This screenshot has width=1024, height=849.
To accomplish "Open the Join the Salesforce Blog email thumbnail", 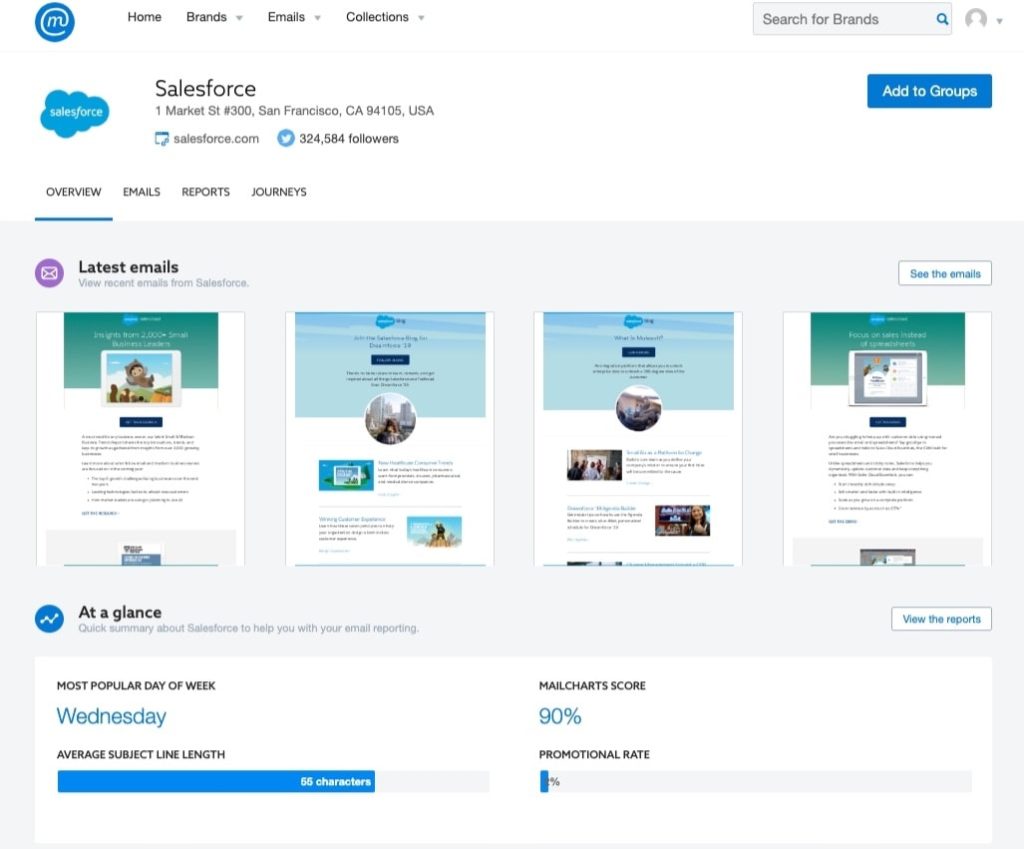I will pos(390,439).
